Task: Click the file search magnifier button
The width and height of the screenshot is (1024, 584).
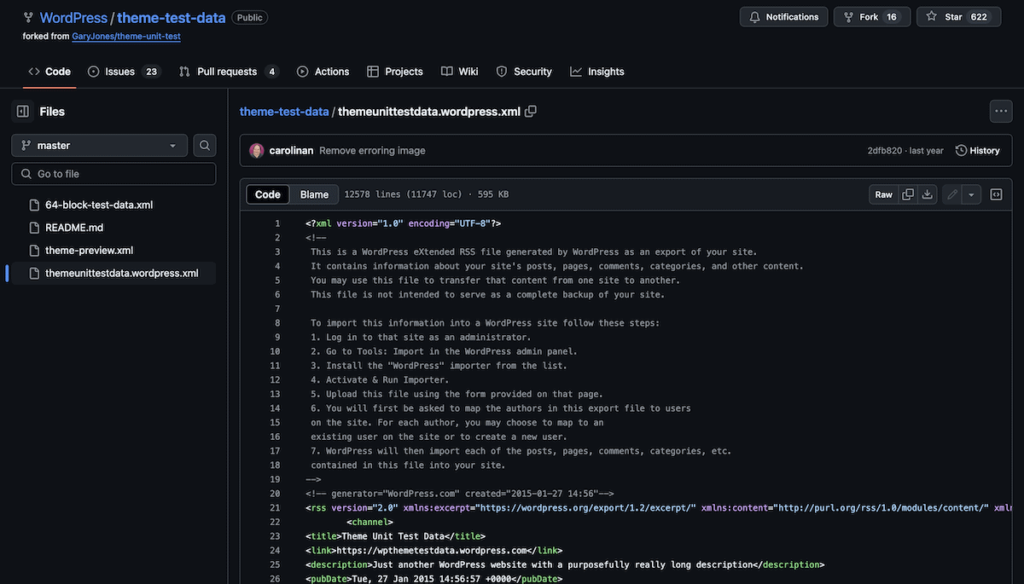Action: pyautogui.click(x=204, y=146)
